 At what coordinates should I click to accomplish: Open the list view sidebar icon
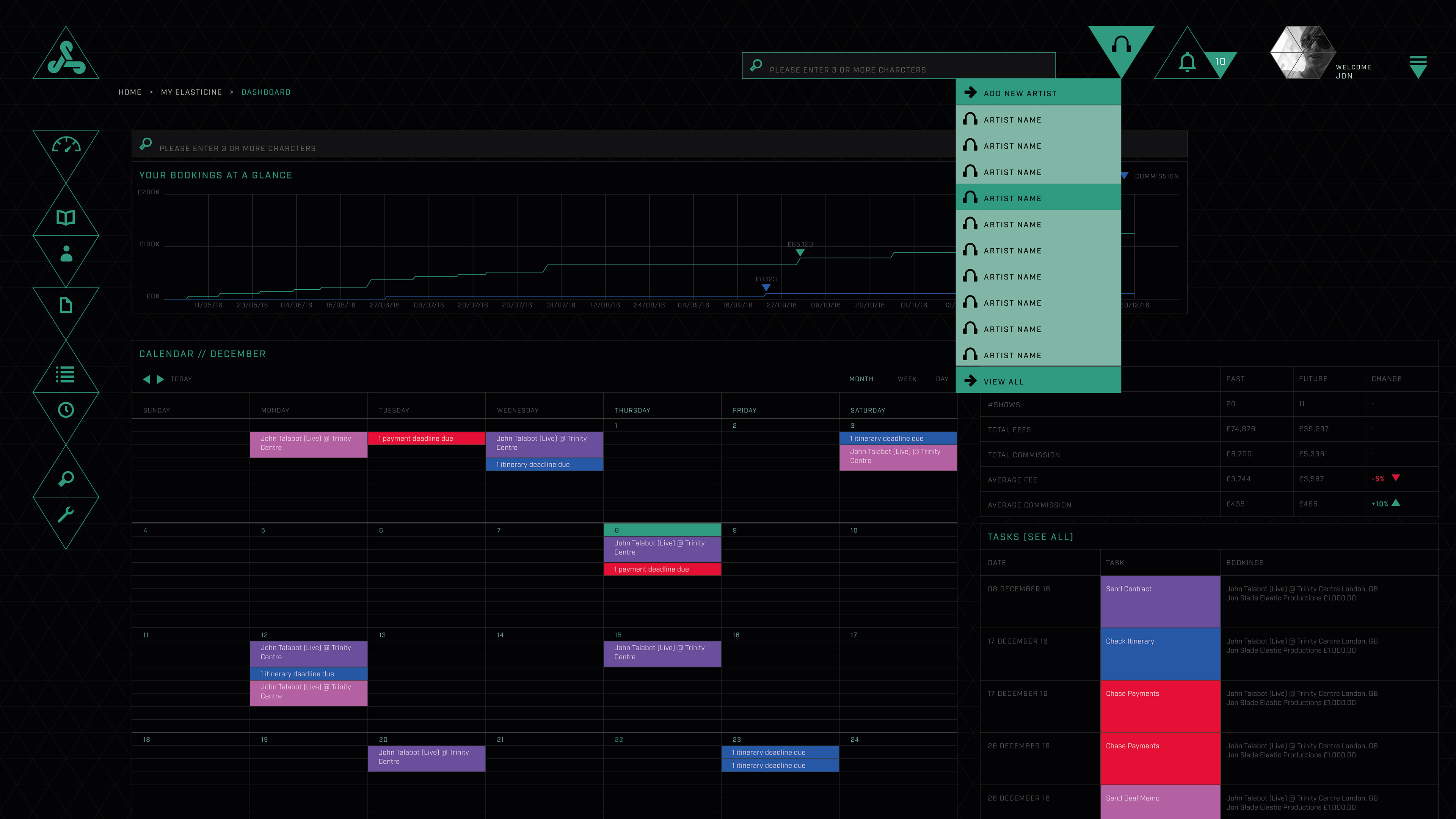pyautogui.click(x=66, y=374)
